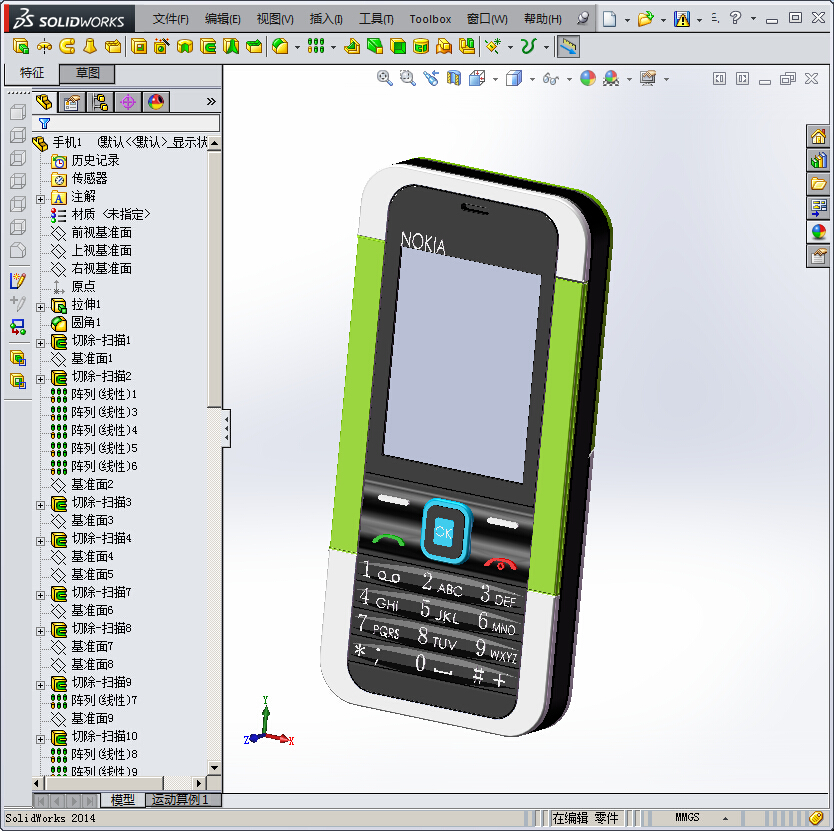Open Curves dropdown arrow
The height and width of the screenshot is (831, 834).
[546, 47]
